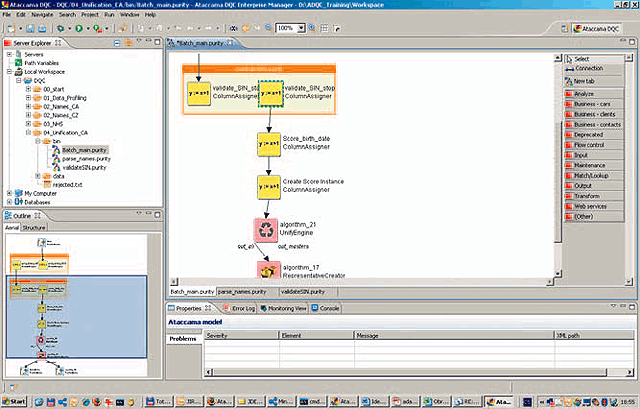Image resolution: width=640 pixels, height=409 pixels.
Task: Collapse the 04_Unification_CA folder
Action: [28, 133]
